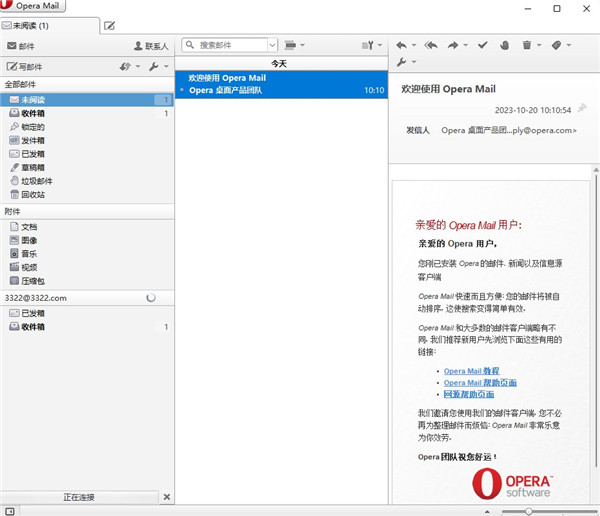This screenshot has width=600, height=516.
Task: Open new compose tab icon
Action: pyautogui.click(x=109, y=24)
